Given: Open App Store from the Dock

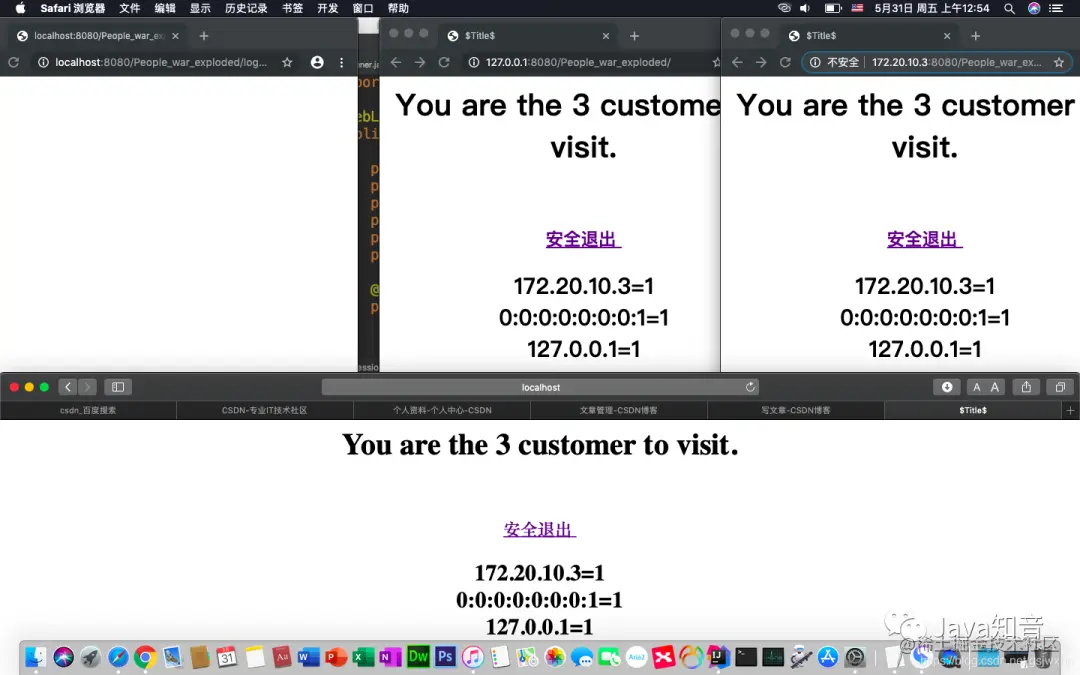Looking at the screenshot, I should click(x=828, y=657).
